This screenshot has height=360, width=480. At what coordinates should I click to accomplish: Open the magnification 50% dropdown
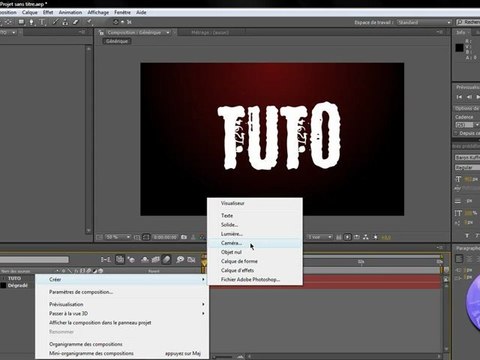pyautogui.click(x=118, y=237)
